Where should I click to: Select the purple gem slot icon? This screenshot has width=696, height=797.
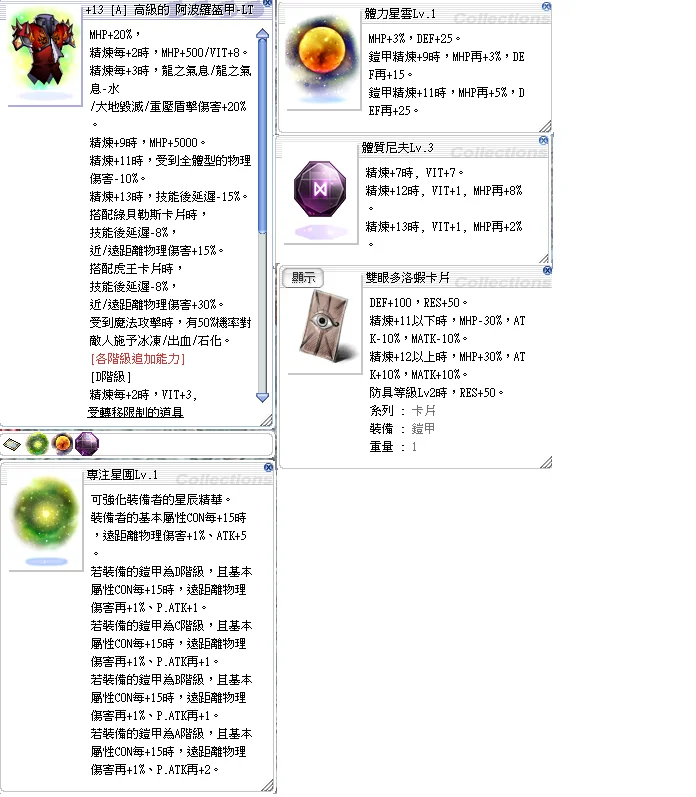click(x=87, y=444)
